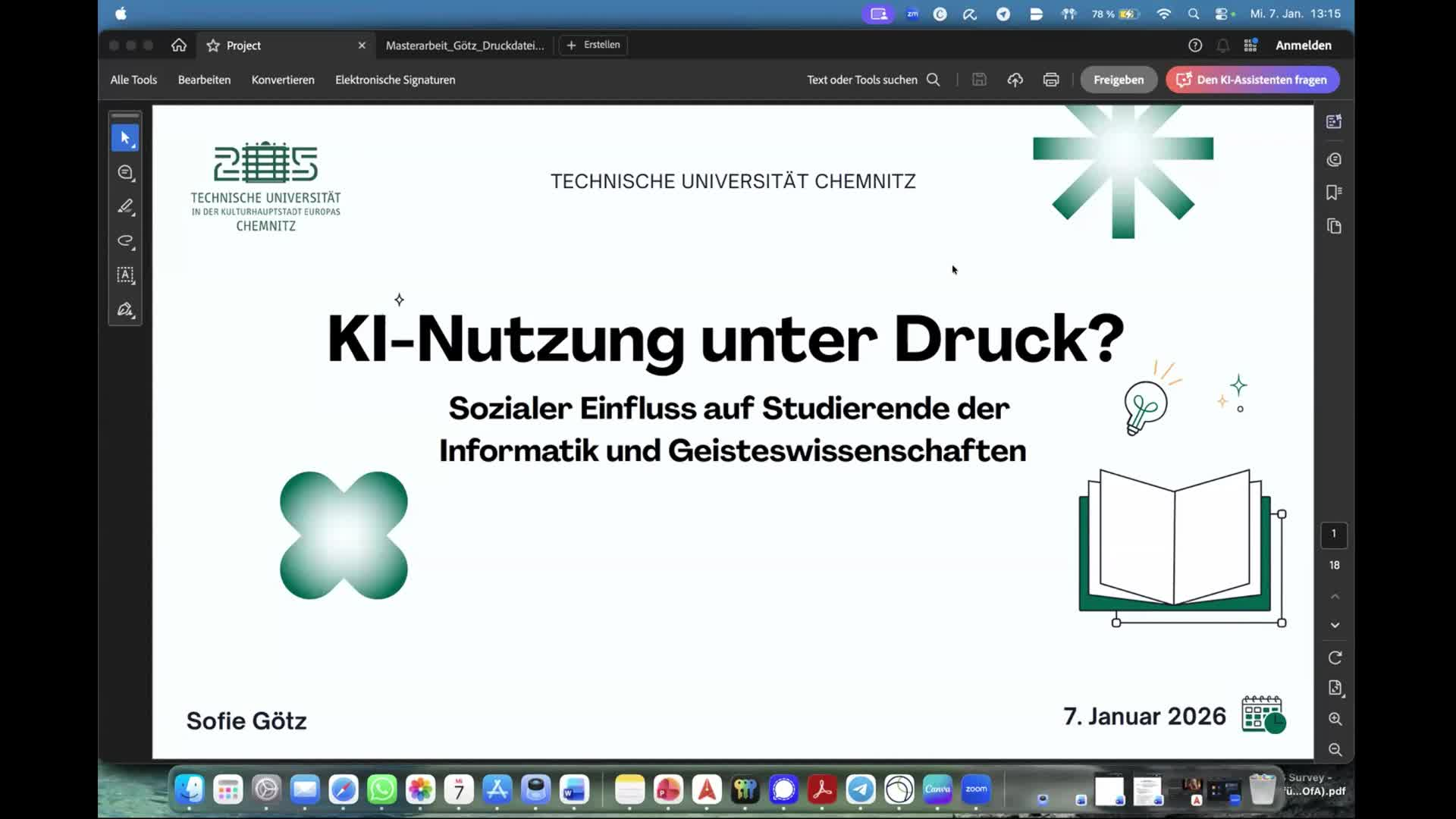Open the sign and fill pen tool
Image resolution: width=1456 pixels, height=819 pixels.
(x=125, y=309)
